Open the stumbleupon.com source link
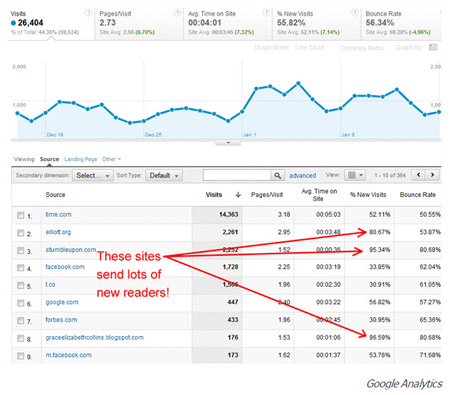 pos(71,250)
